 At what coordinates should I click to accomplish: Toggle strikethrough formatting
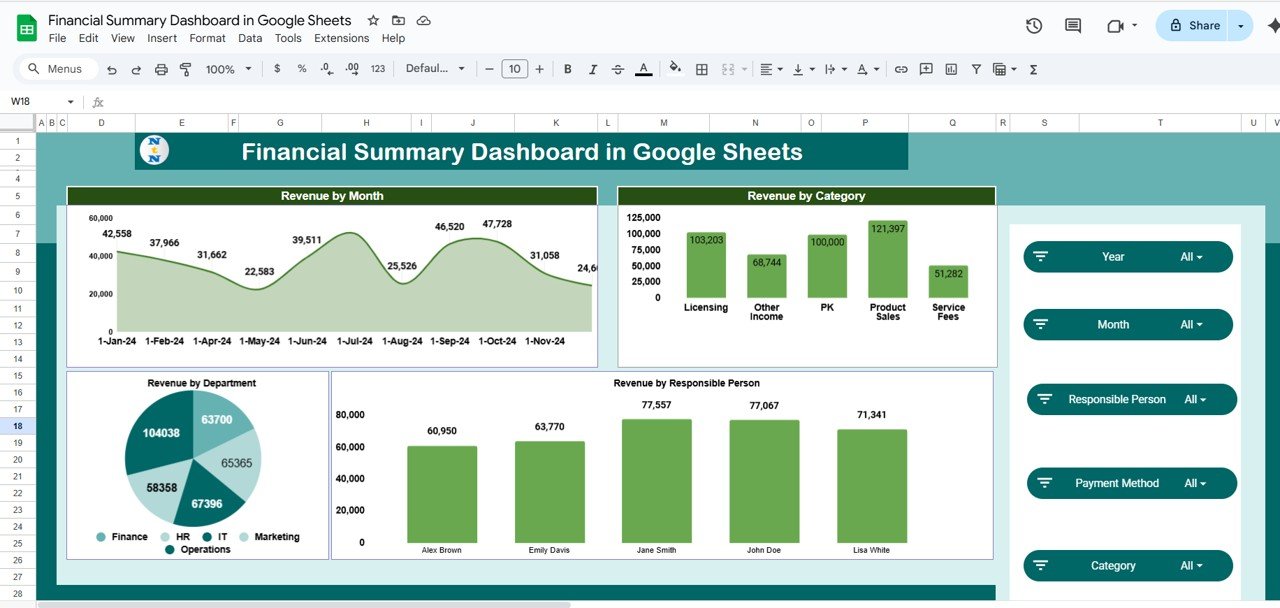pyautogui.click(x=618, y=70)
